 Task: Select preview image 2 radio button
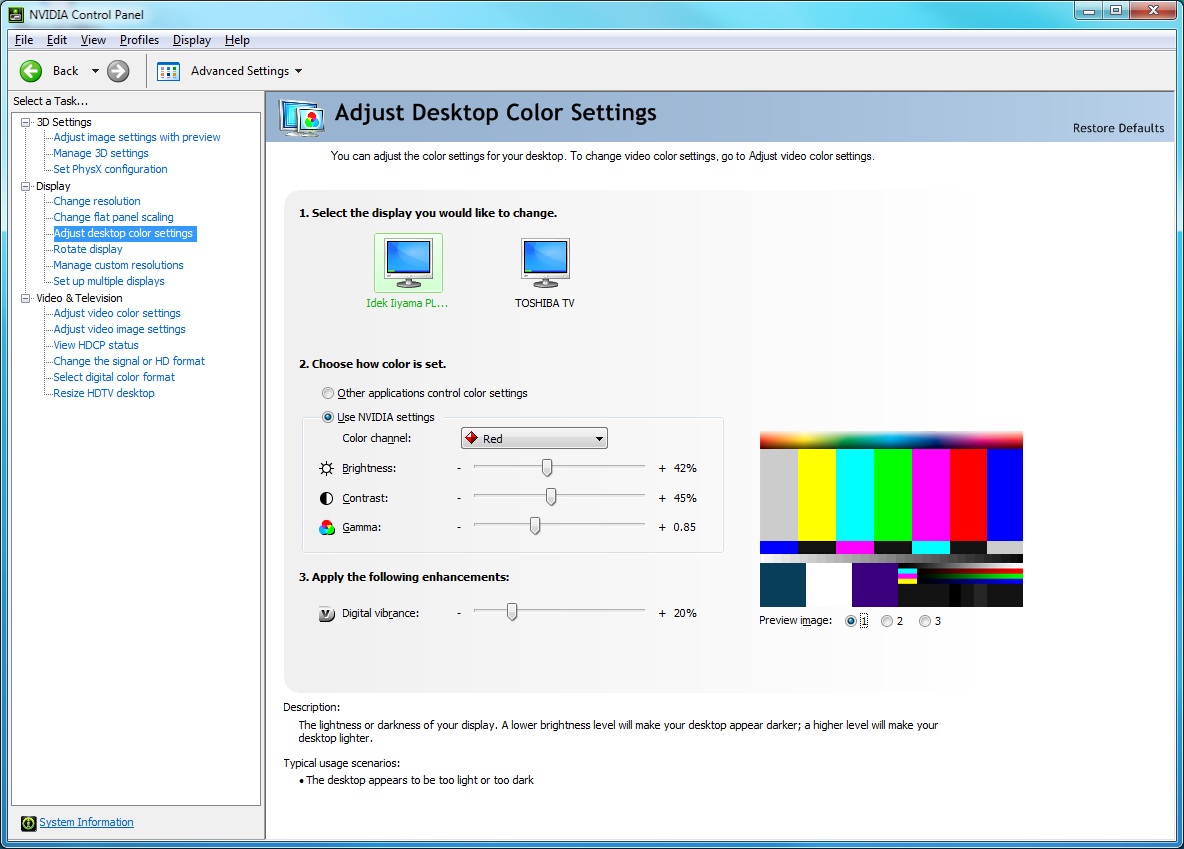887,621
